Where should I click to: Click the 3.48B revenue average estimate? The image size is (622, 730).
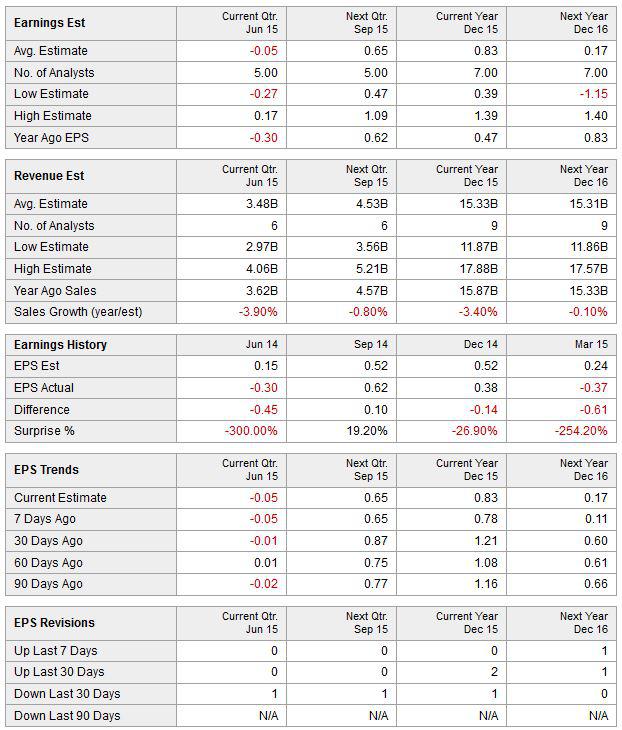(x=262, y=204)
